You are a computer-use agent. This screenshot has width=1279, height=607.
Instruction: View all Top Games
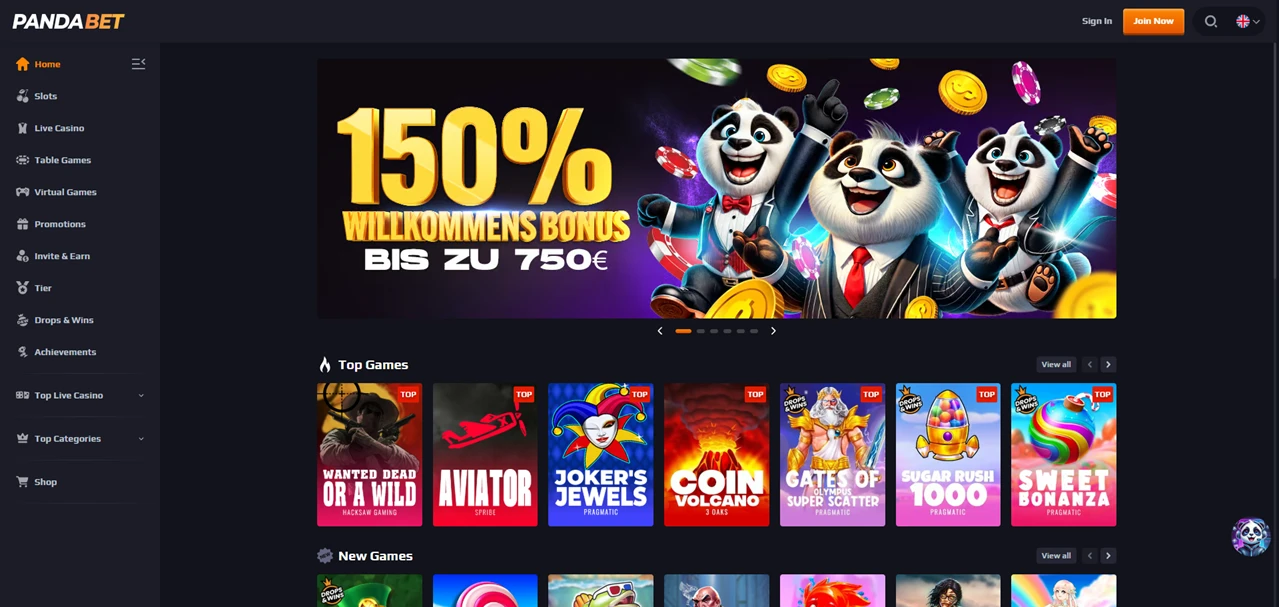pyautogui.click(x=1056, y=365)
